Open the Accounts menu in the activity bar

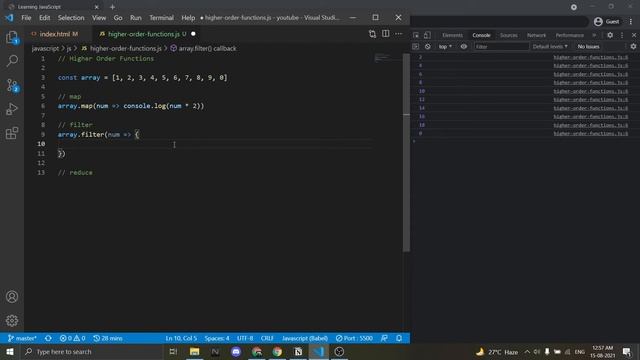12,297
